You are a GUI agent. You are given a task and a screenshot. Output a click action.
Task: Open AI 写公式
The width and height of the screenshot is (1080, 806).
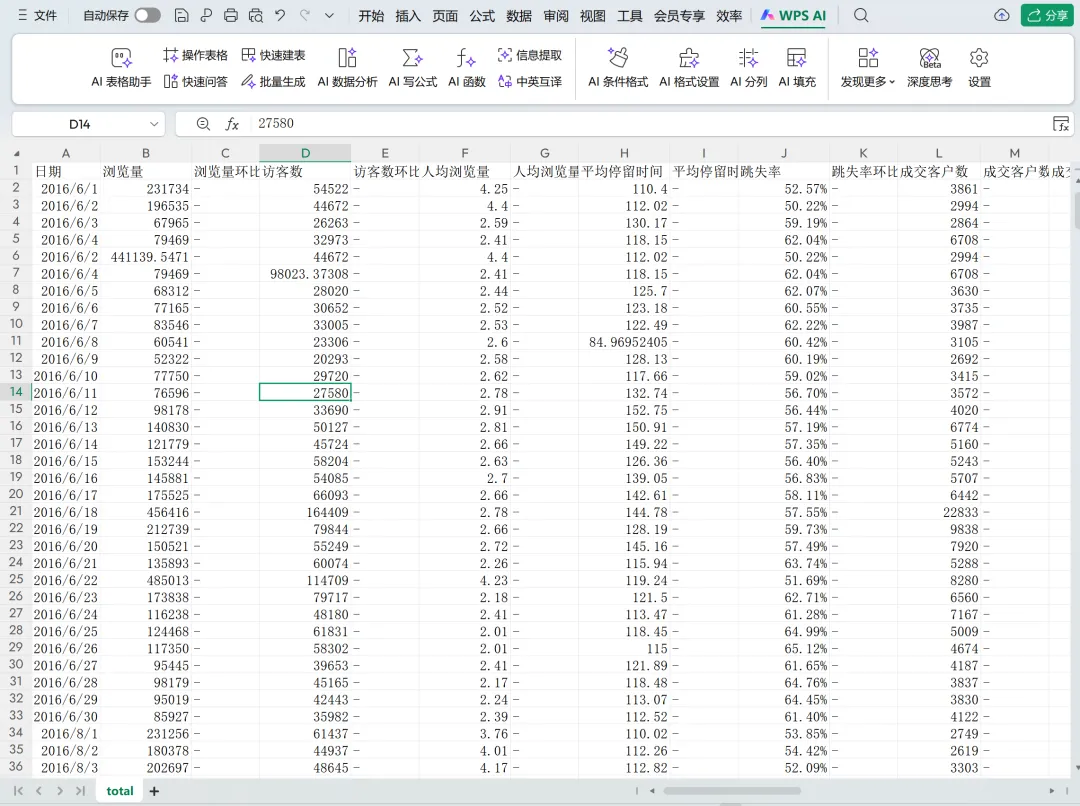tap(413, 68)
